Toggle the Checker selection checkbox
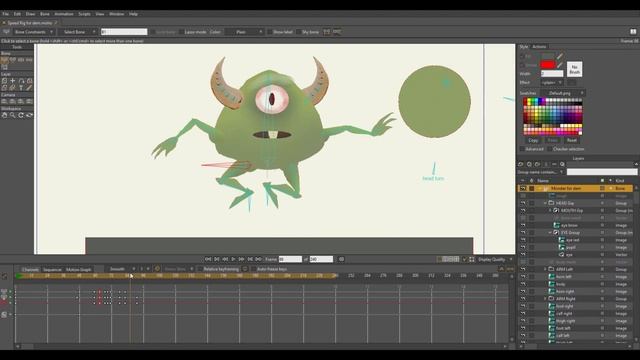Screen dimensions: 640x360 pos(549,149)
